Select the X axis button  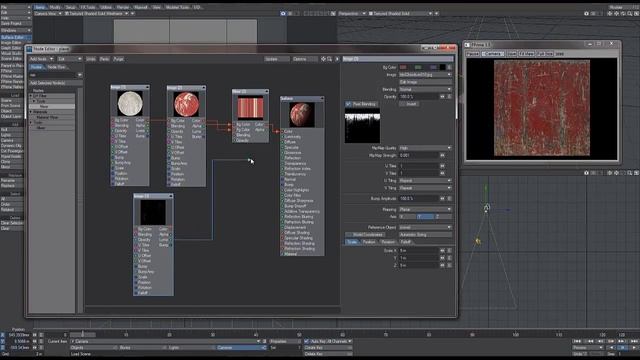(407, 217)
